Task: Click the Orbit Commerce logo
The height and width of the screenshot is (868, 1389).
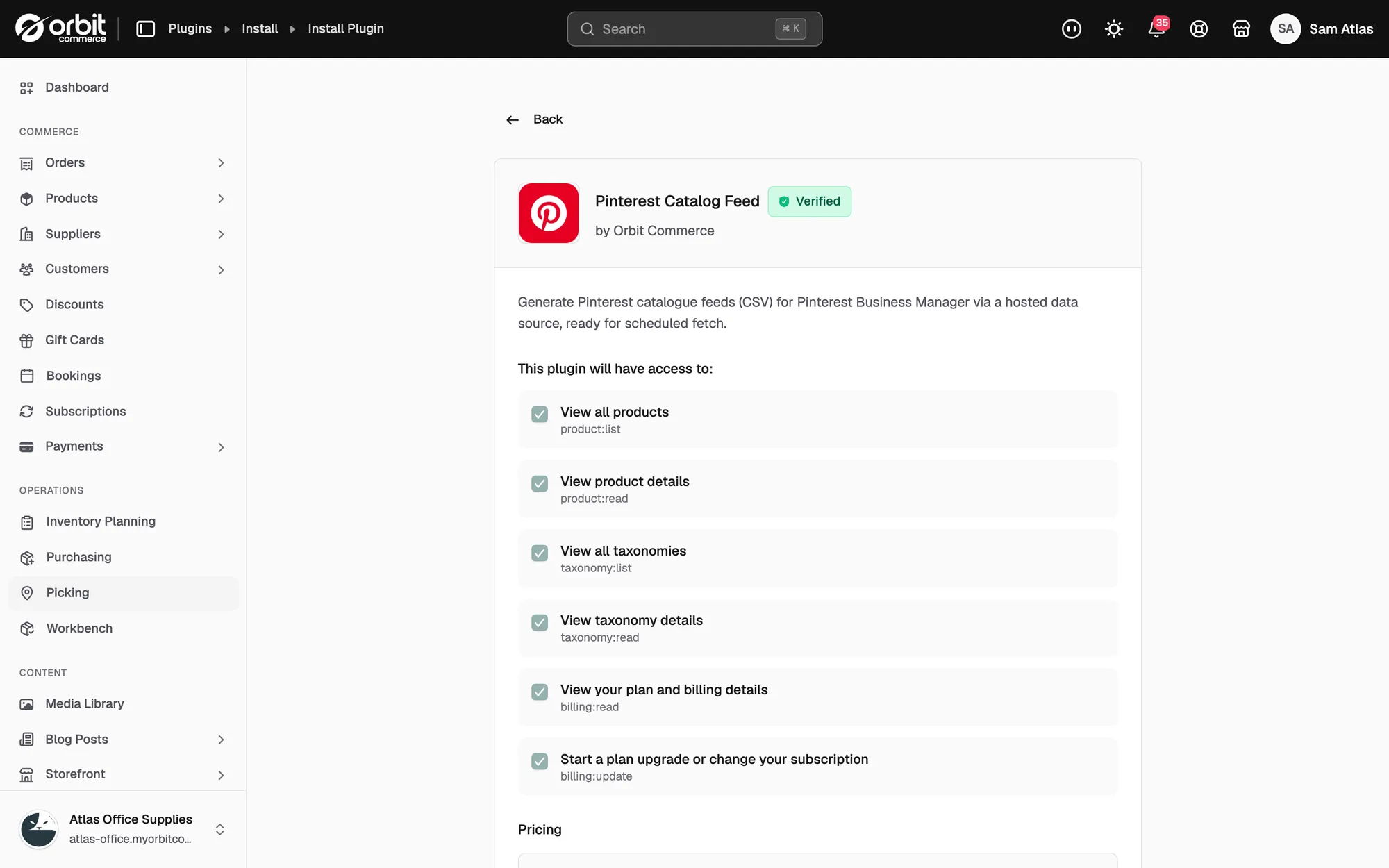Action: (x=60, y=28)
